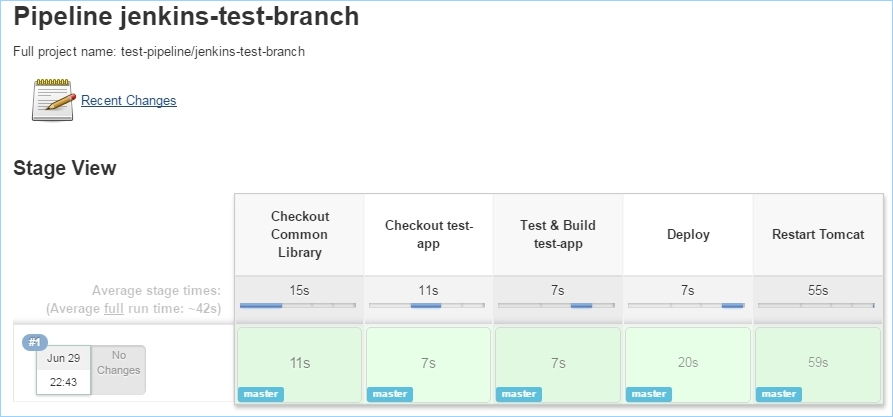Open the 59s Restart Tomcat stage cell
Image resolution: width=893 pixels, height=417 pixels.
click(818, 365)
